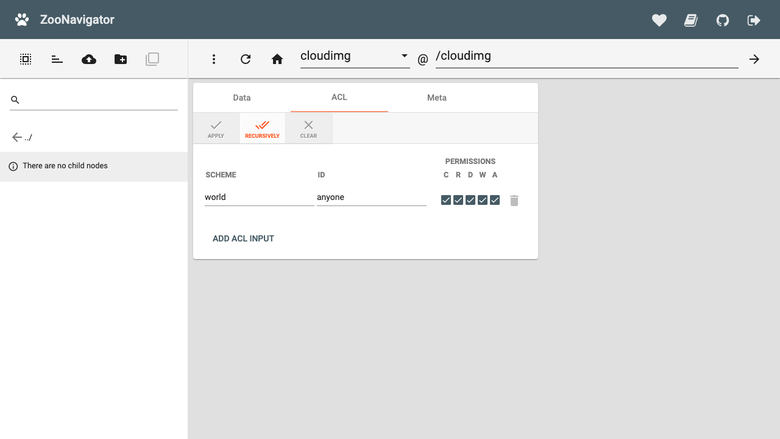The width and height of the screenshot is (780, 439).
Task: Click the search magnifier icon
Action: click(15, 100)
